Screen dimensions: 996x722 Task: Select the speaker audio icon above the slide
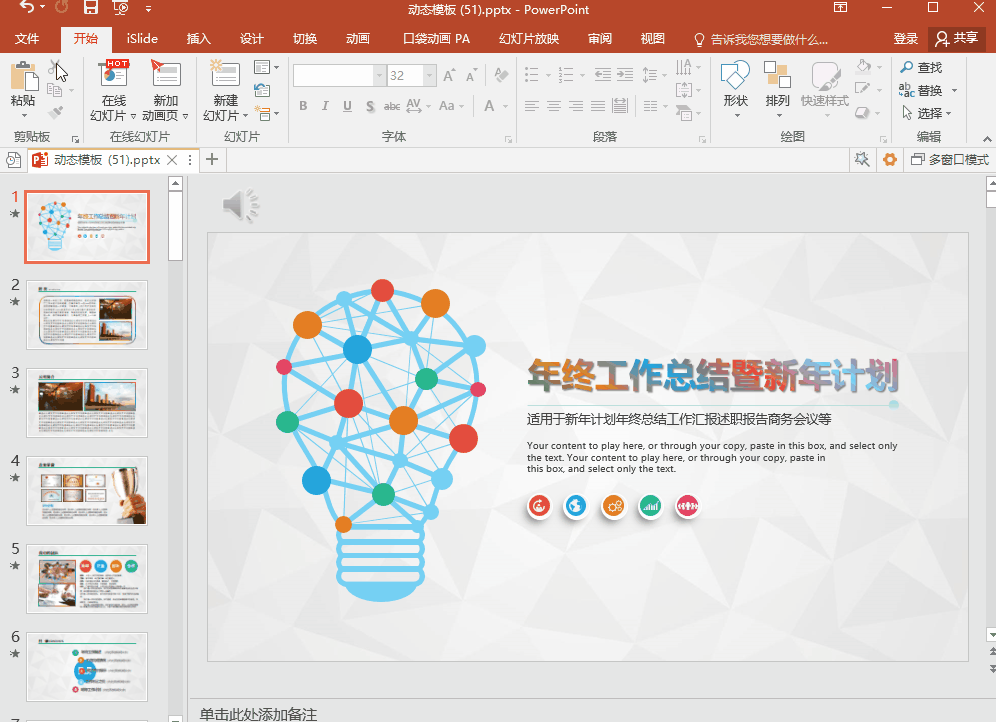coord(240,205)
